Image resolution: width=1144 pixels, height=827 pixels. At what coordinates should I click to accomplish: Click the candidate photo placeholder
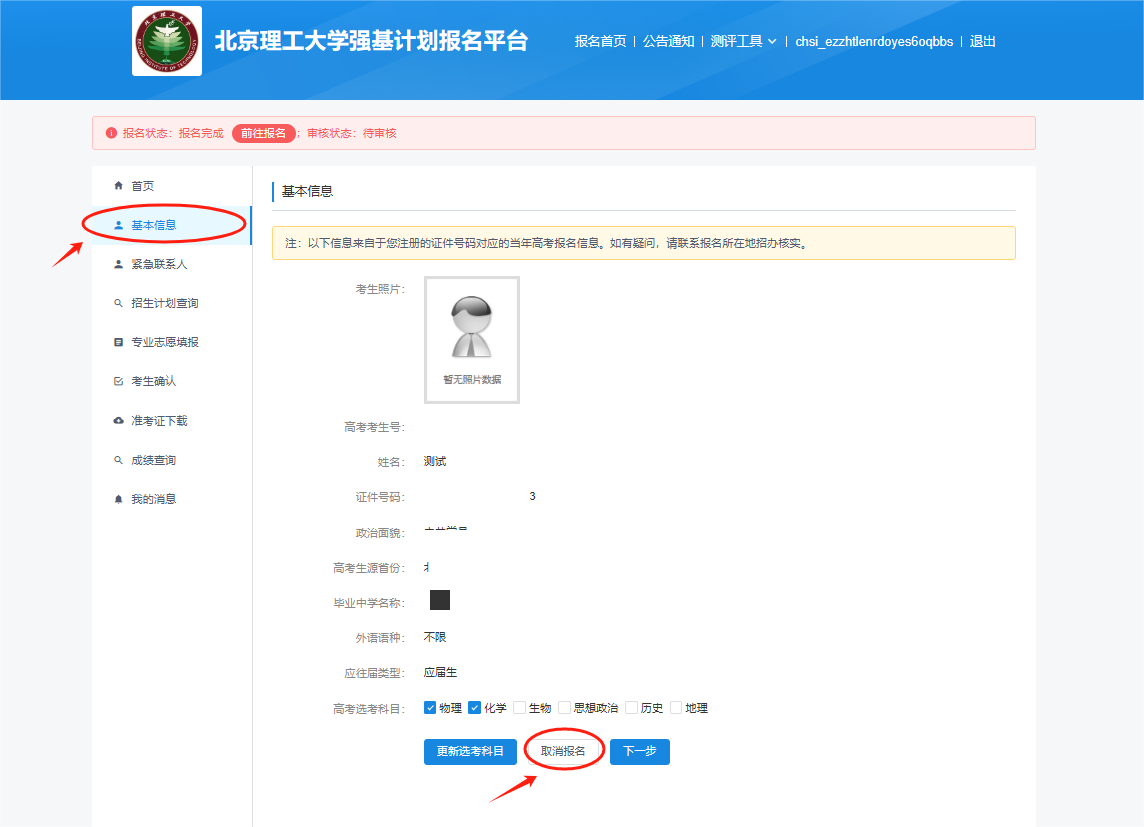[472, 340]
